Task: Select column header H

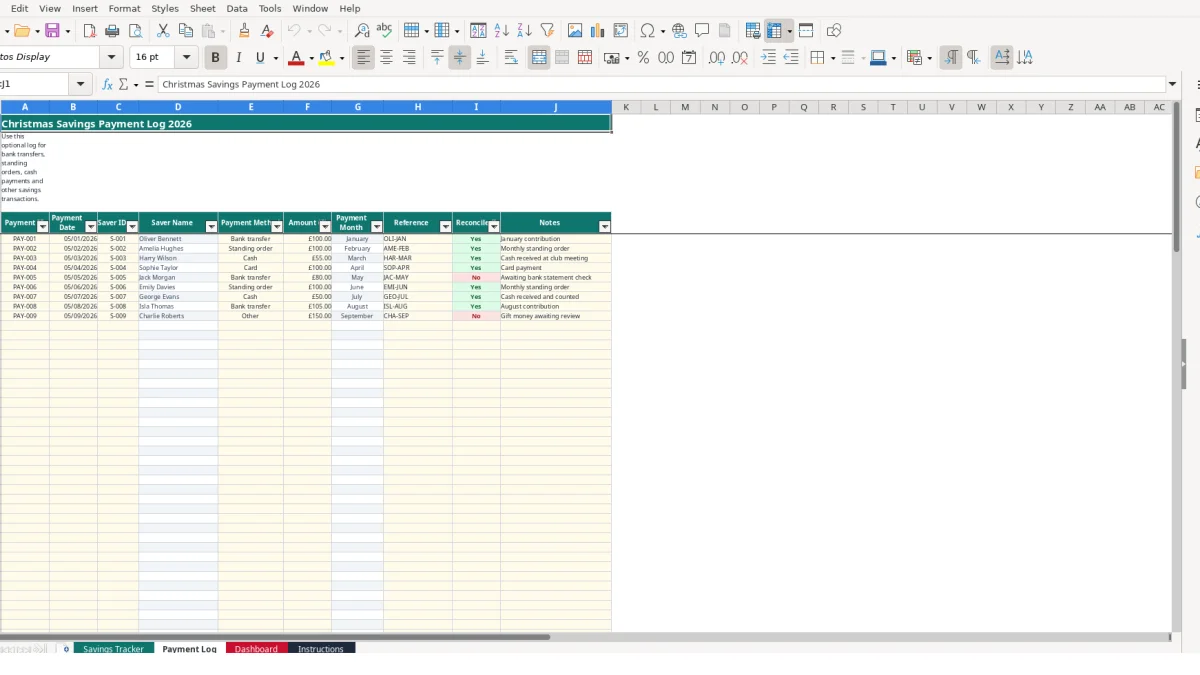Action: (418, 107)
